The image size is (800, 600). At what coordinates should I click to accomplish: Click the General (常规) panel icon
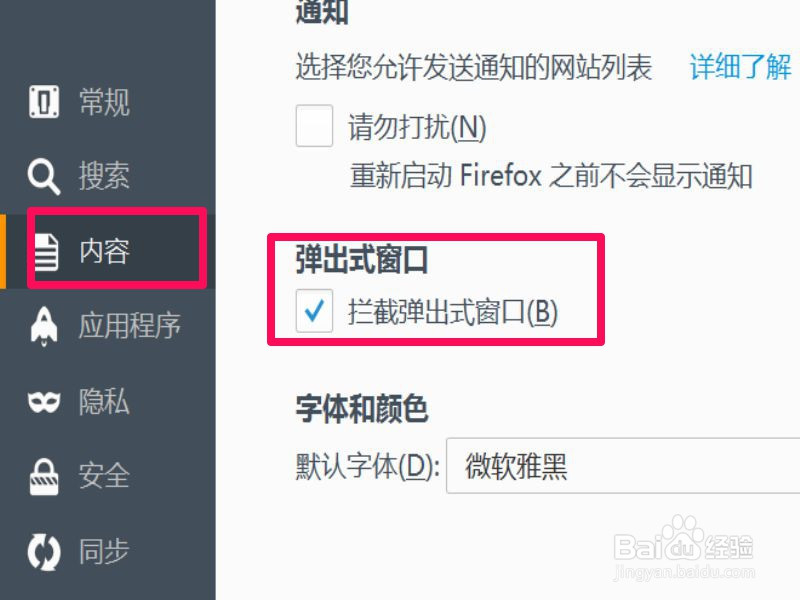[44, 102]
